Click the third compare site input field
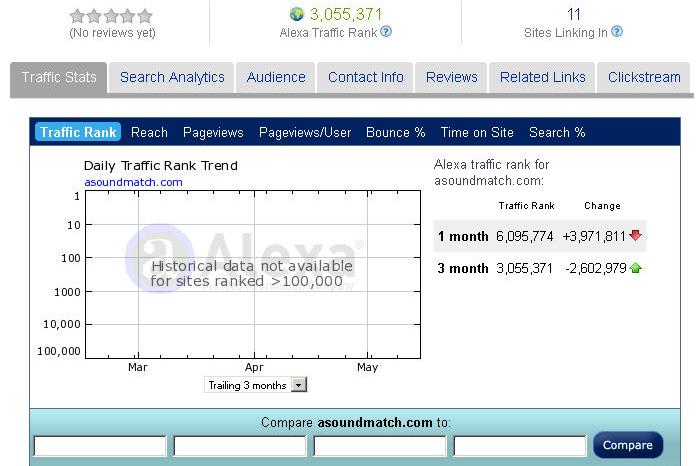This screenshot has height=466, width=698. click(x=380, y=446)
